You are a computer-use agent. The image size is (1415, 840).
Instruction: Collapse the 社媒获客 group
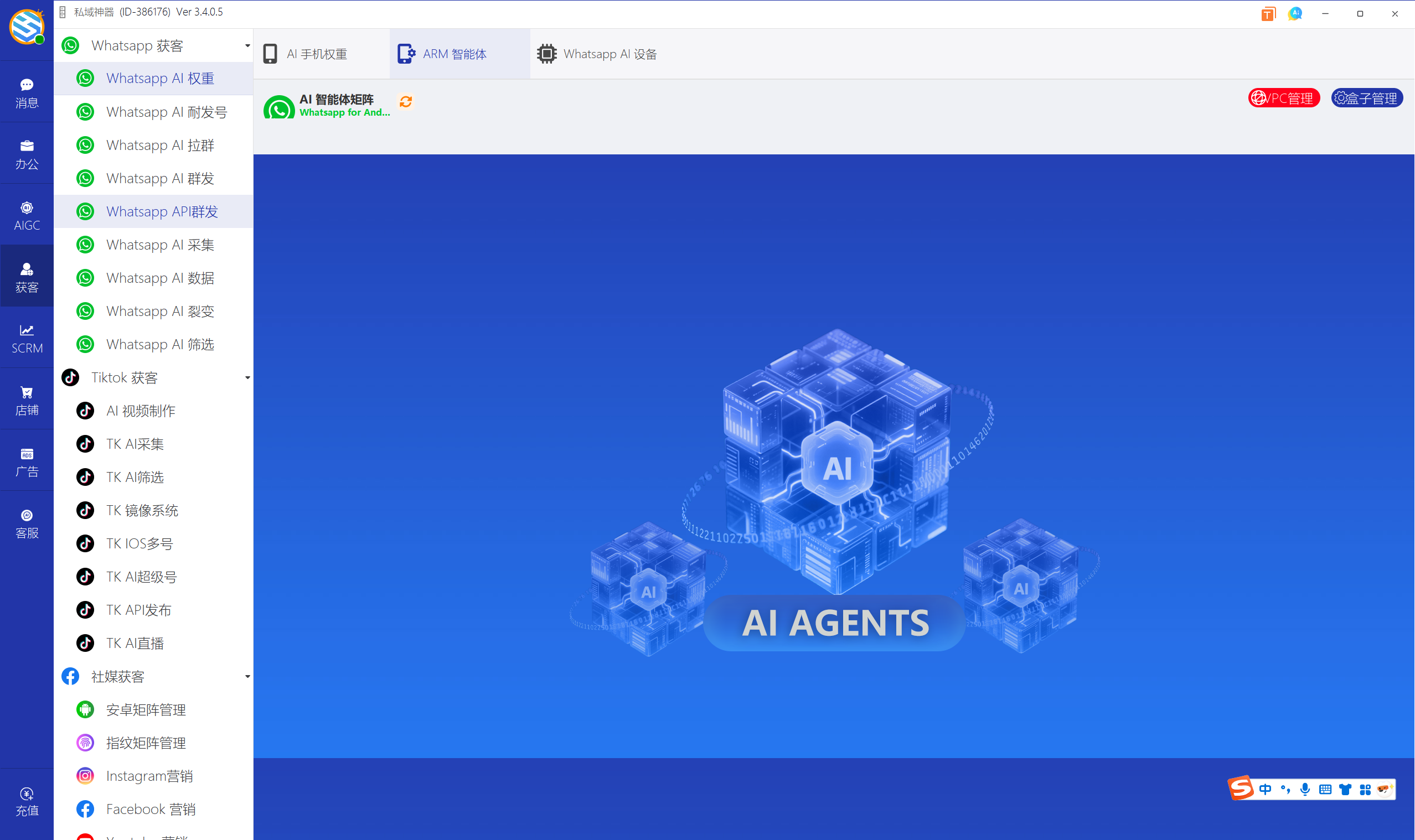247,676
